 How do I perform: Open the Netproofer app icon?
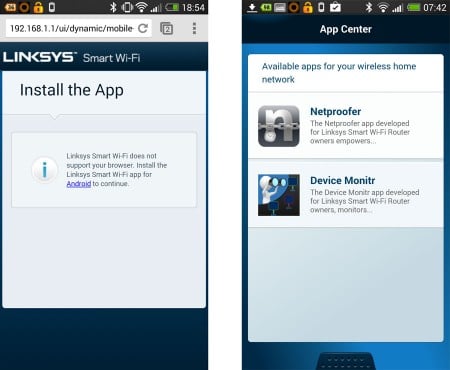(279, 126)
